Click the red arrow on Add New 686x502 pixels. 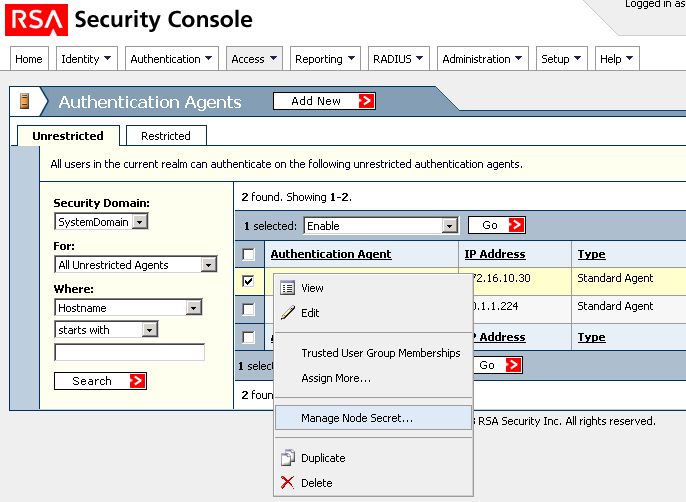coord(366,101)
